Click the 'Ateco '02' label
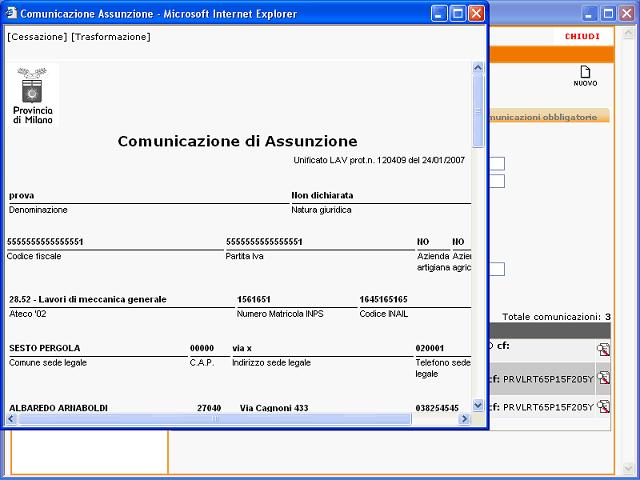 pyautogui.click(x=27, y=314)
